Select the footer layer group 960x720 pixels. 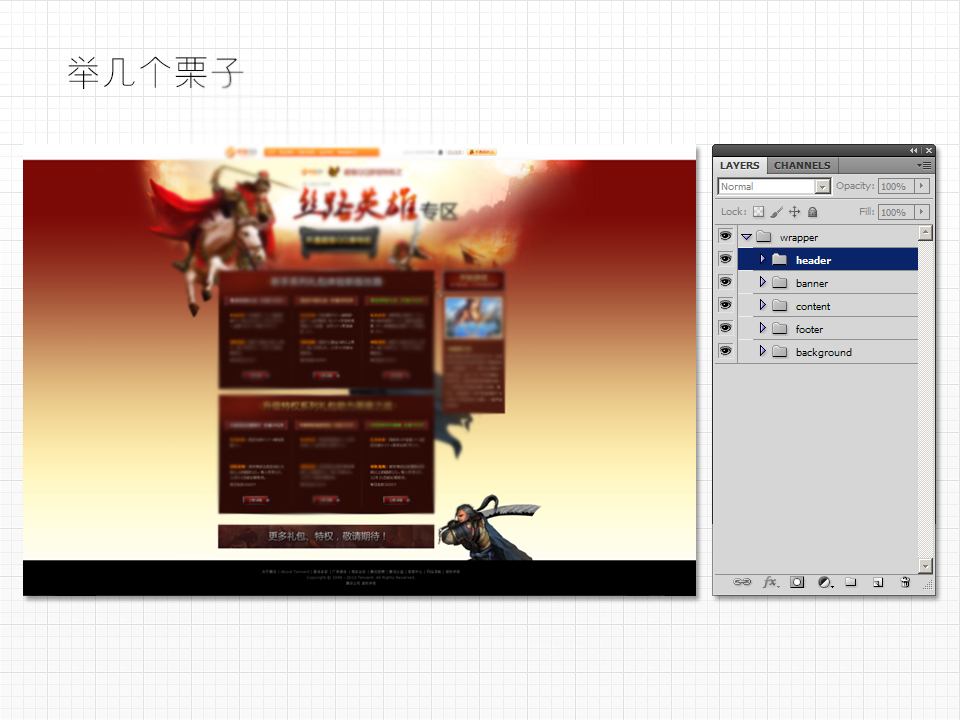click(x=828, y=329)
